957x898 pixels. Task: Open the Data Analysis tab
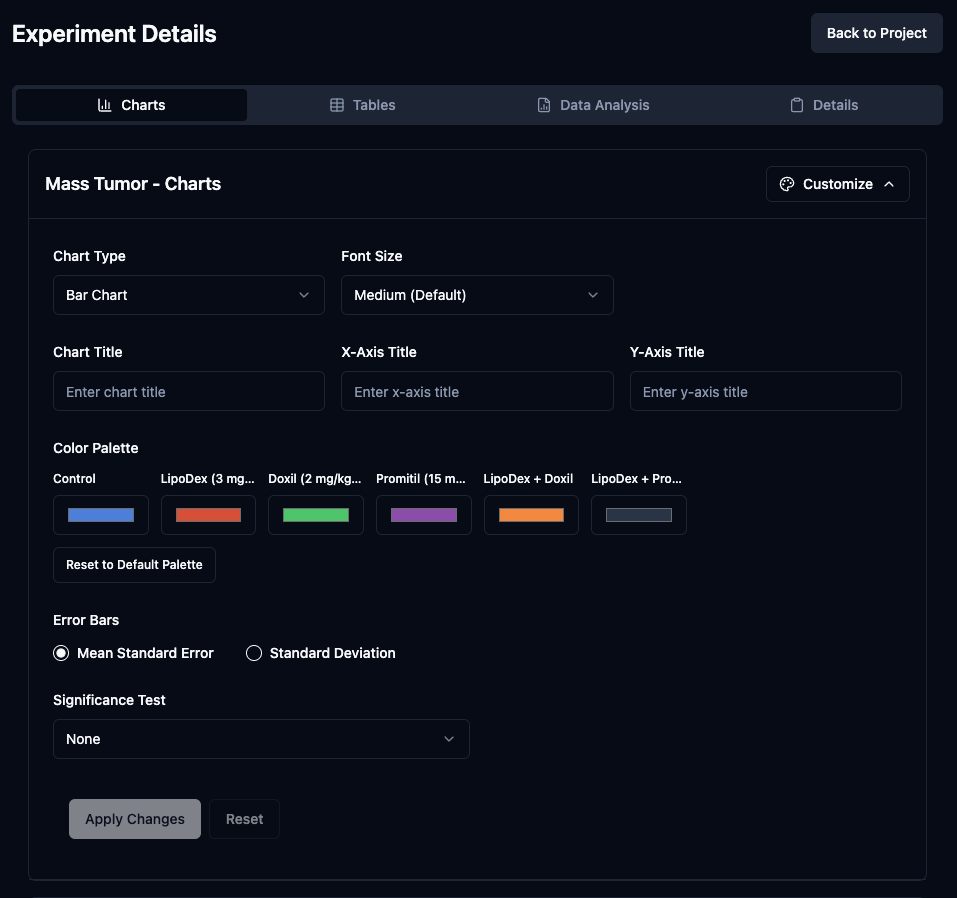(x=593, y=105)
